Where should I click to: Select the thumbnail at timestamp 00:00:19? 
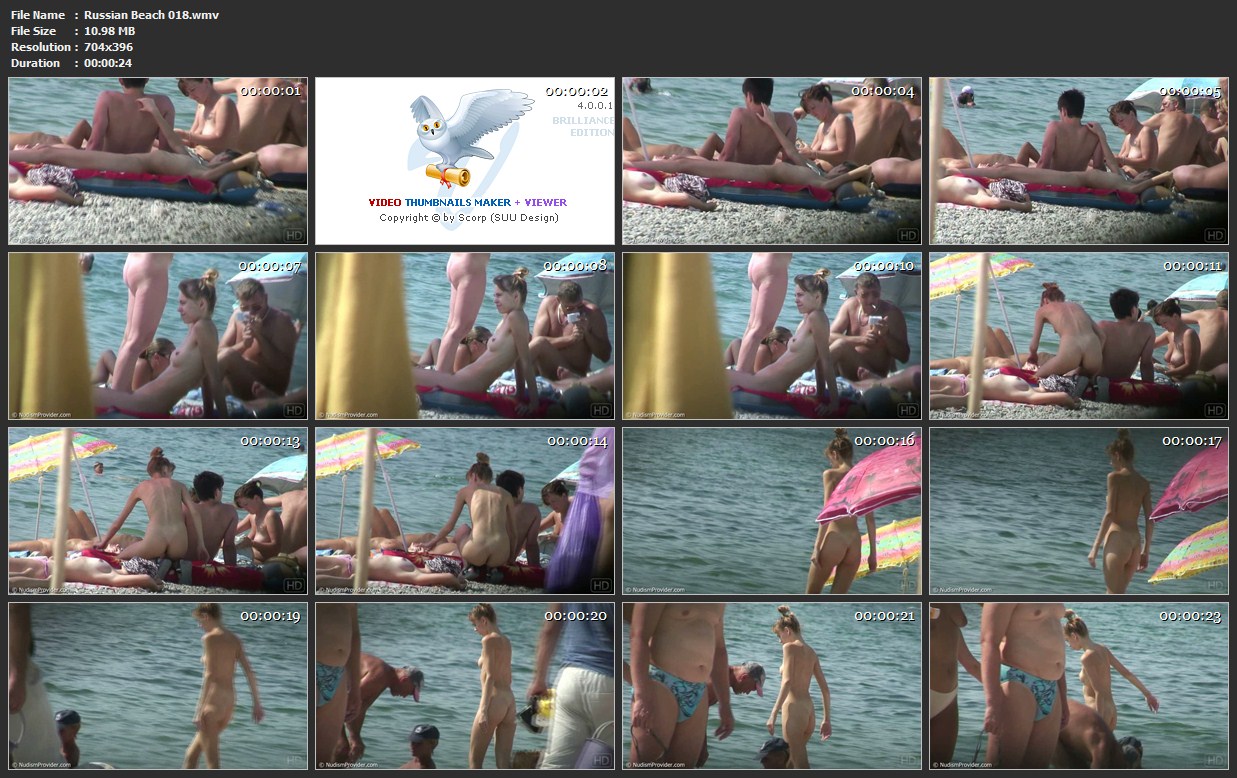pyautogui.click(x=158, y=686)
